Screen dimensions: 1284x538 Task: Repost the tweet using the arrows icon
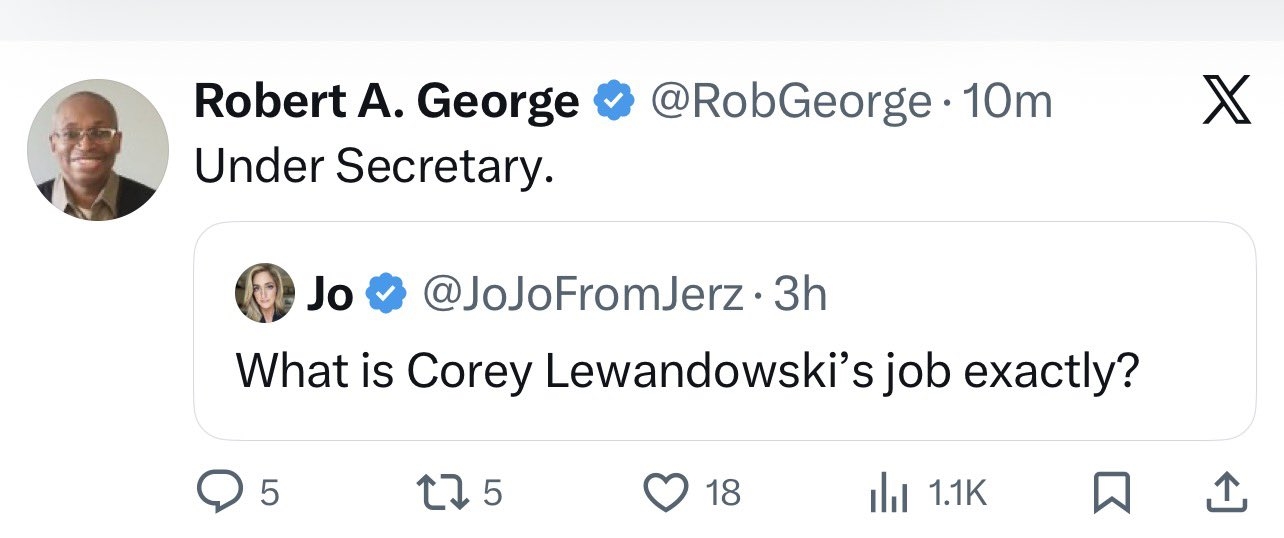(445, 491)
